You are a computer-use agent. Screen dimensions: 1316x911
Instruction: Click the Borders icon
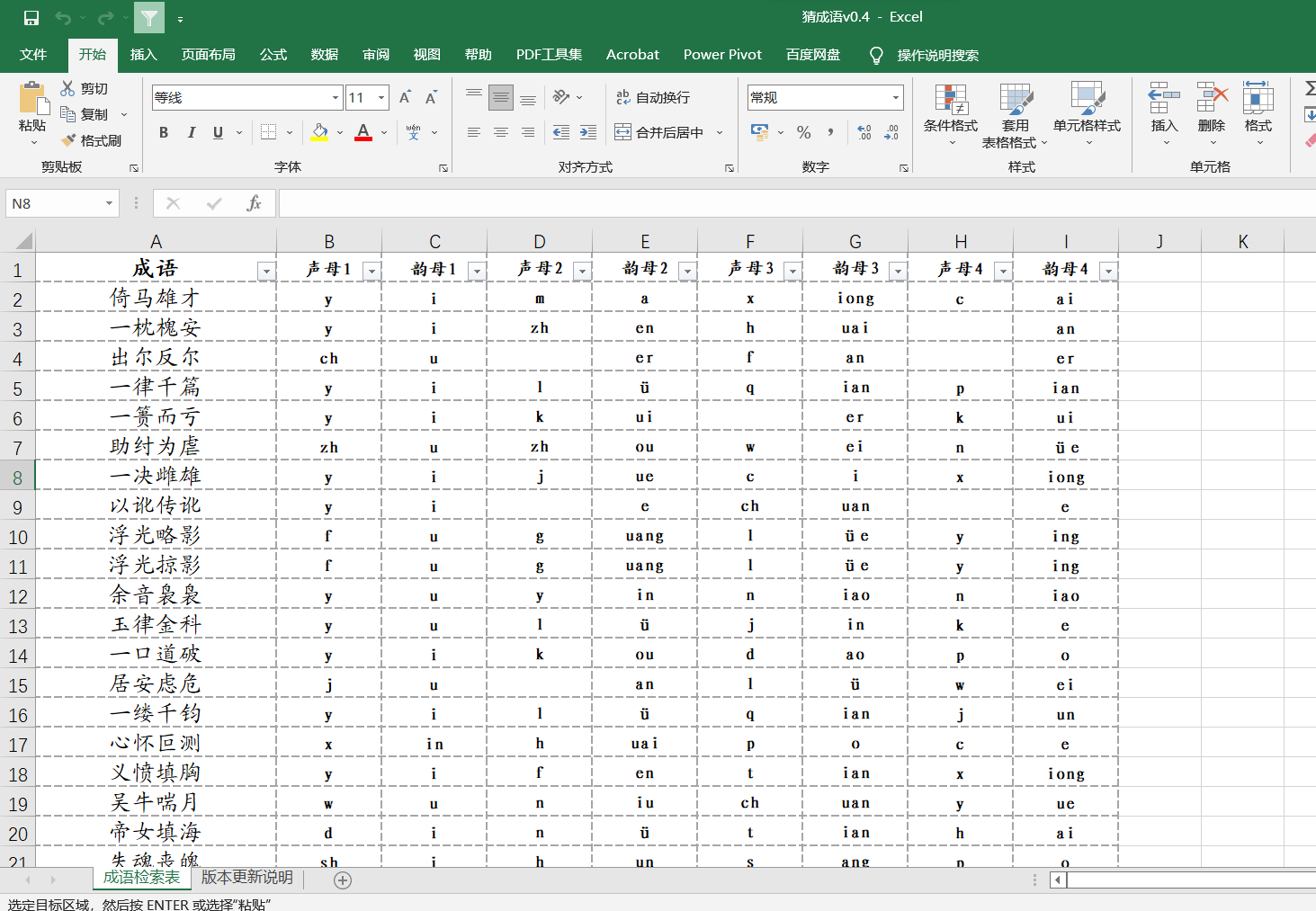pyautogui.click(x=268, y=132)
